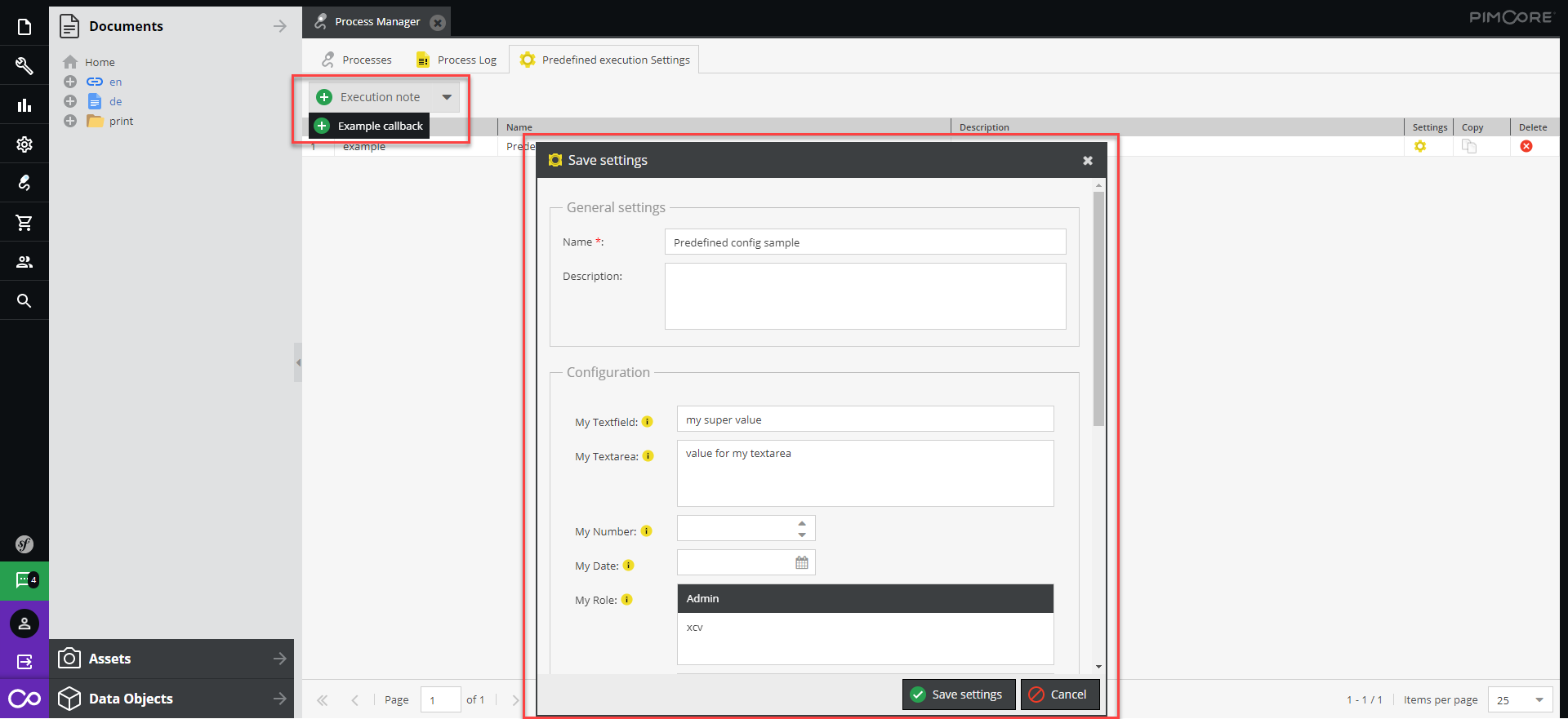Go to the first page of grid
1568x719 pixels.
click(x=323, y=700)
